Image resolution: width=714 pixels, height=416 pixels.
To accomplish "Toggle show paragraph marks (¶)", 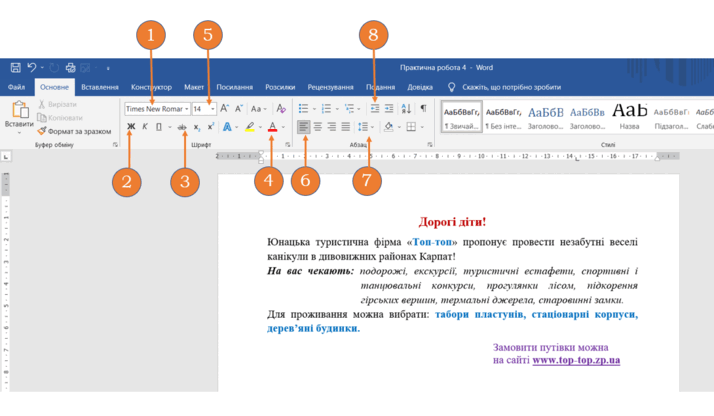I will (x=423, y=109).
